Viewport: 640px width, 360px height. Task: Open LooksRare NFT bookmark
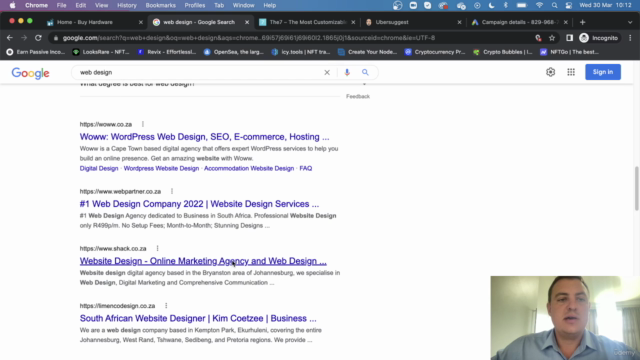coord(101,52)
